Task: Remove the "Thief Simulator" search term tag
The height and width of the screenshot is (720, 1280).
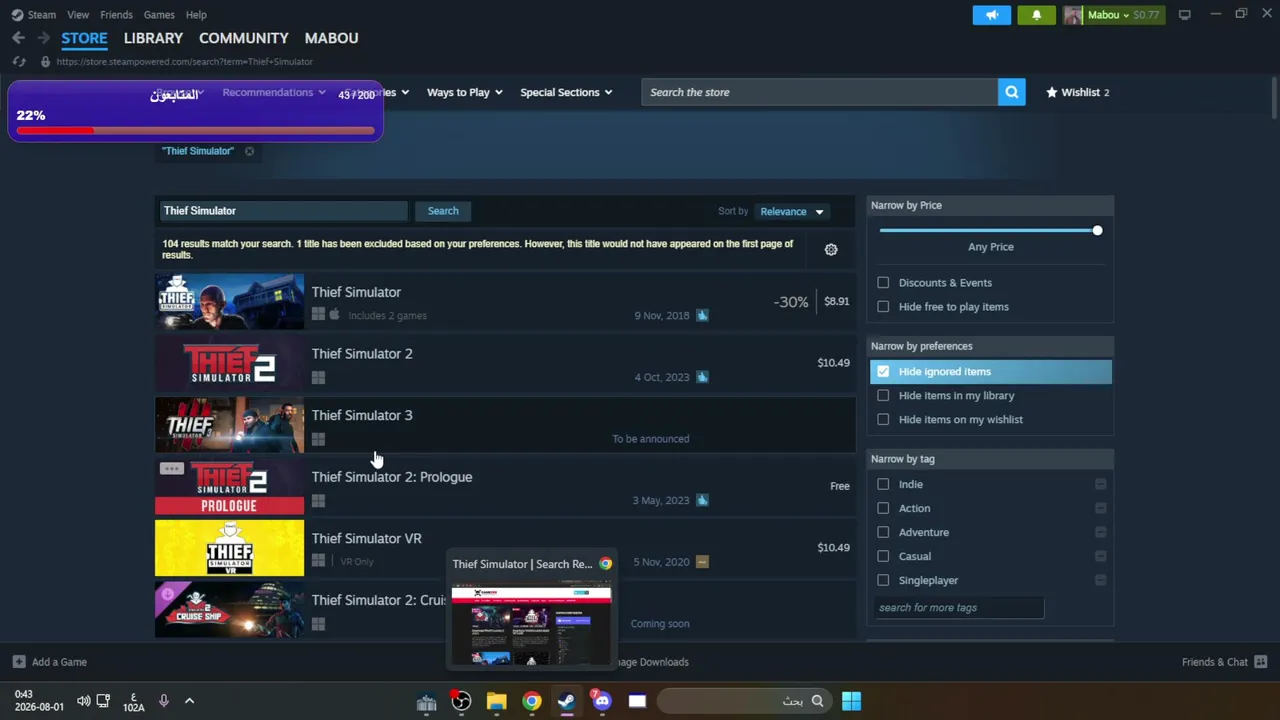Action: pos(249,151)
